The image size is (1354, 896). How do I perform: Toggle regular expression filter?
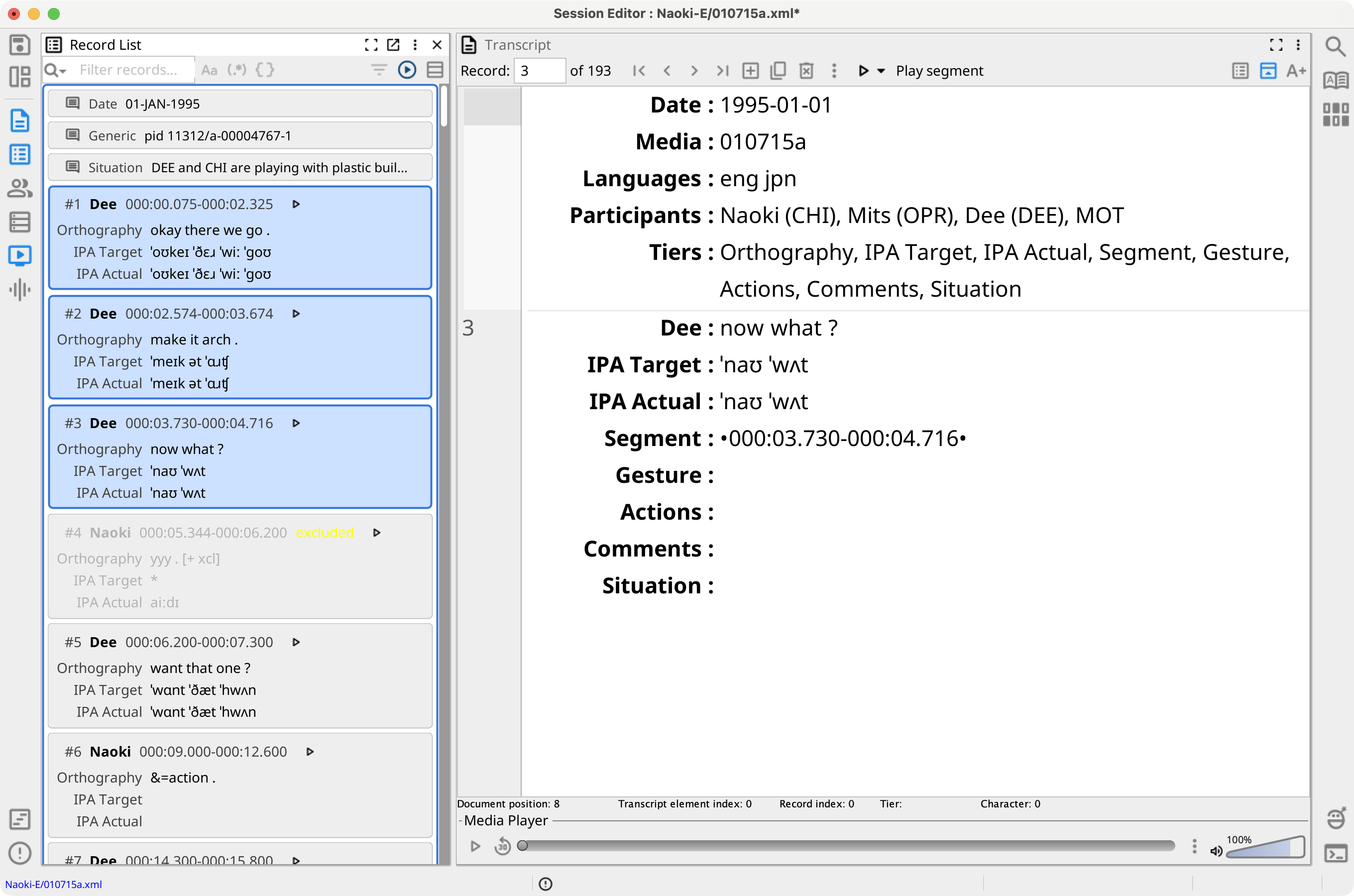[236, 70]
